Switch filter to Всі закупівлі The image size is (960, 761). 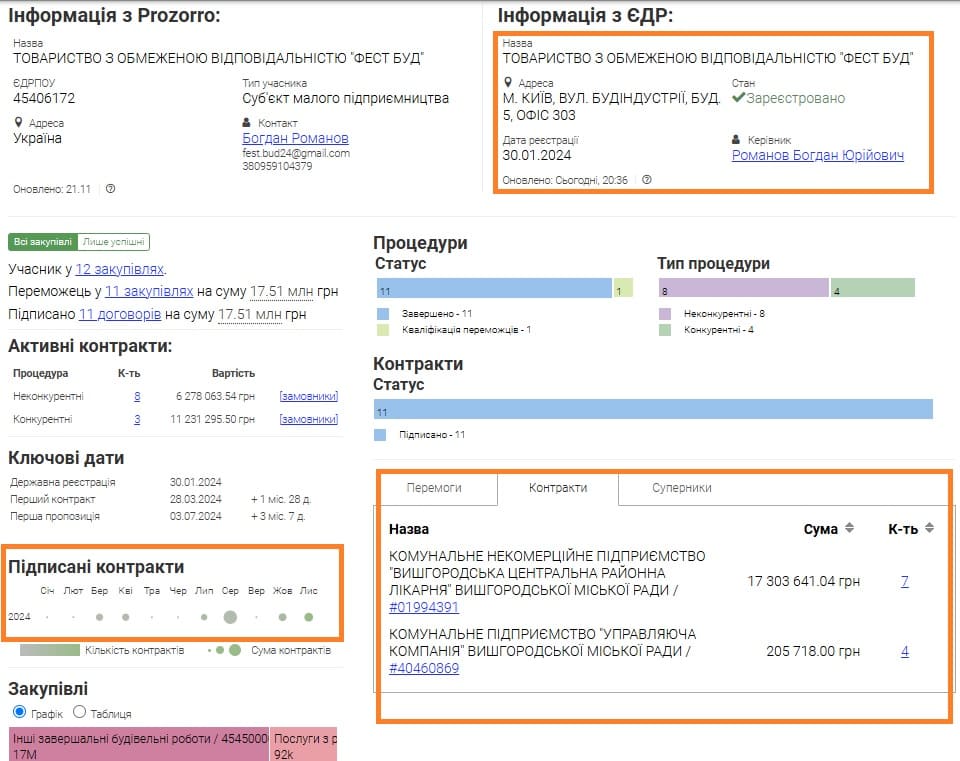pos(42,242)
